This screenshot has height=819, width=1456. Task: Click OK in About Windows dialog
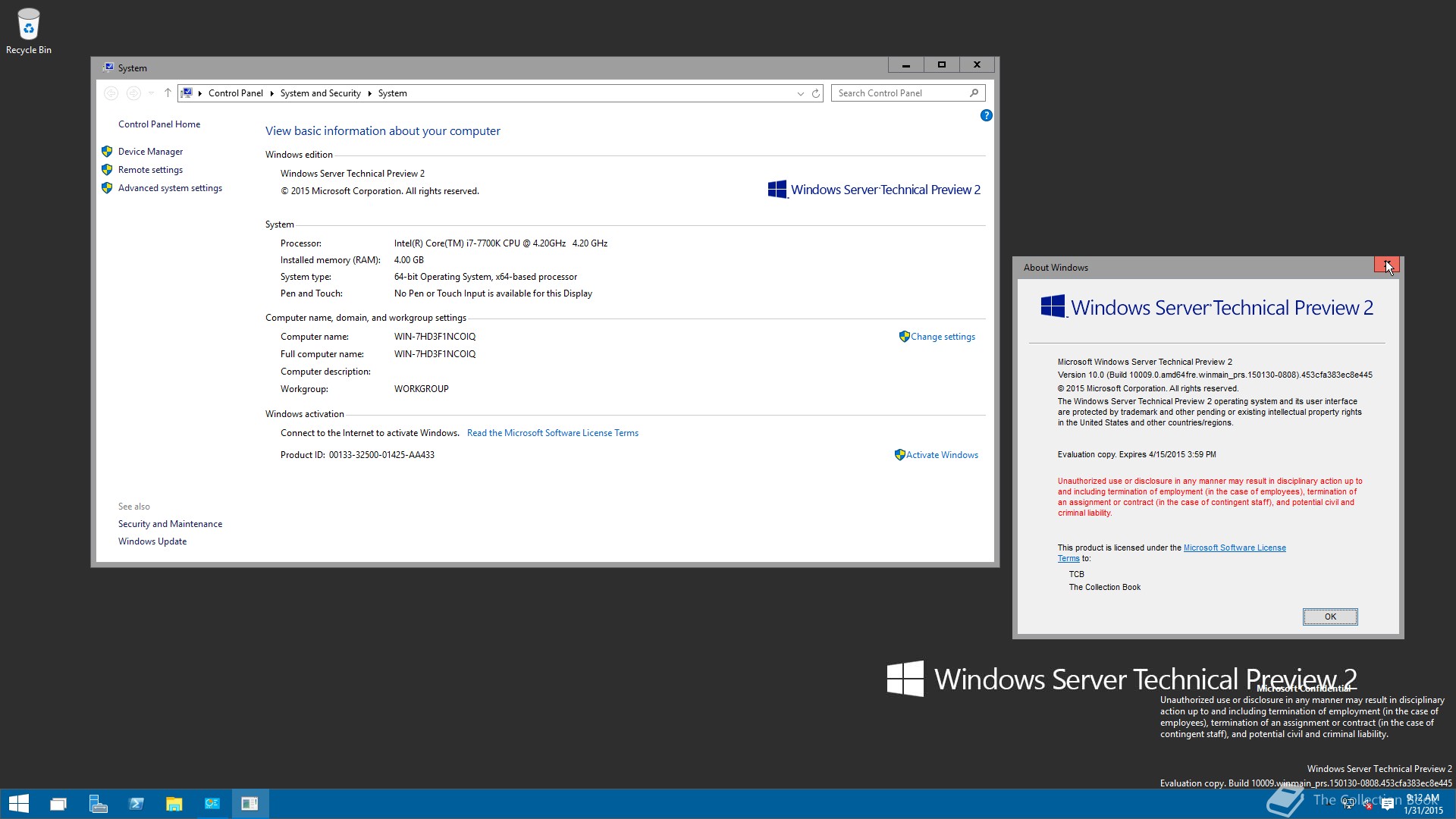[x=1330, y=617]
